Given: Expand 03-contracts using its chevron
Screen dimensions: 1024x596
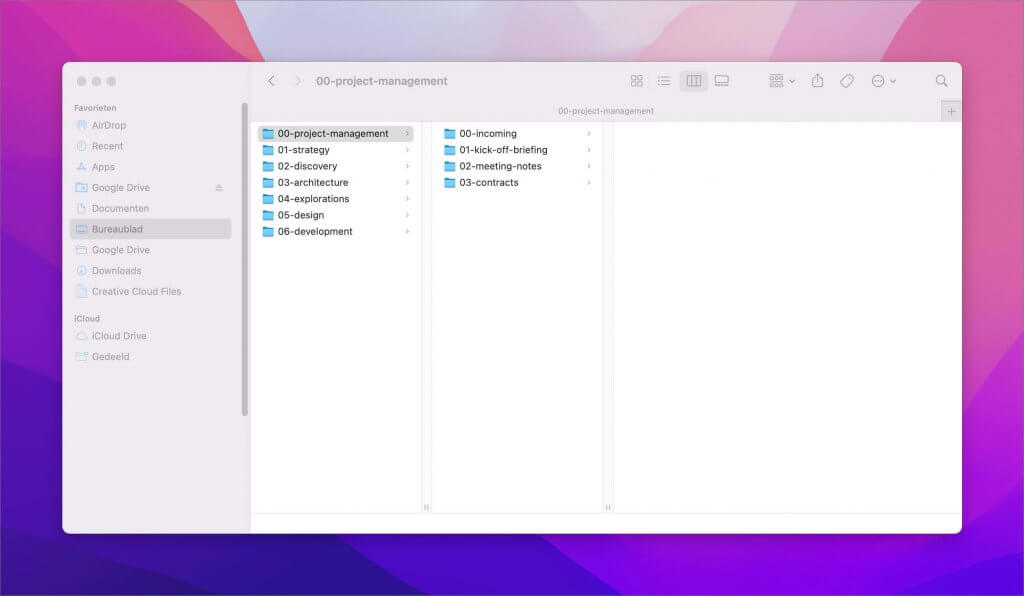Looking at the screenshot, I should pyautogui.click(x=588, y=183).
